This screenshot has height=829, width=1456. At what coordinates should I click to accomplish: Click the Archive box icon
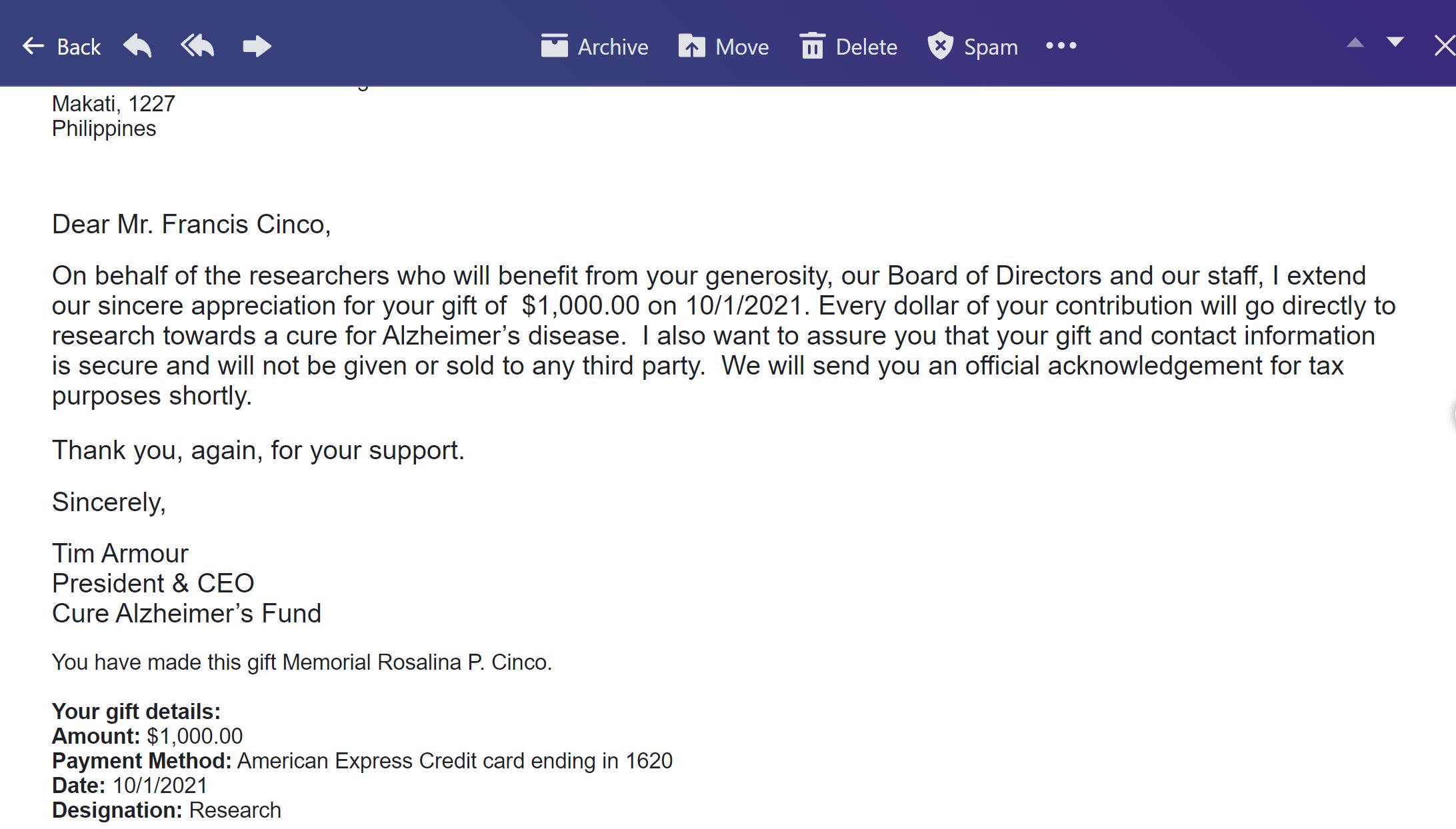[554, 46]
